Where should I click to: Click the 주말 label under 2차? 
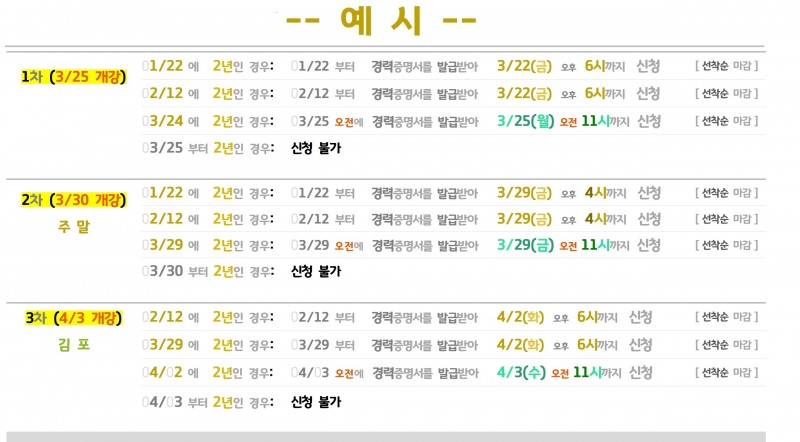[x=73, y=226]
